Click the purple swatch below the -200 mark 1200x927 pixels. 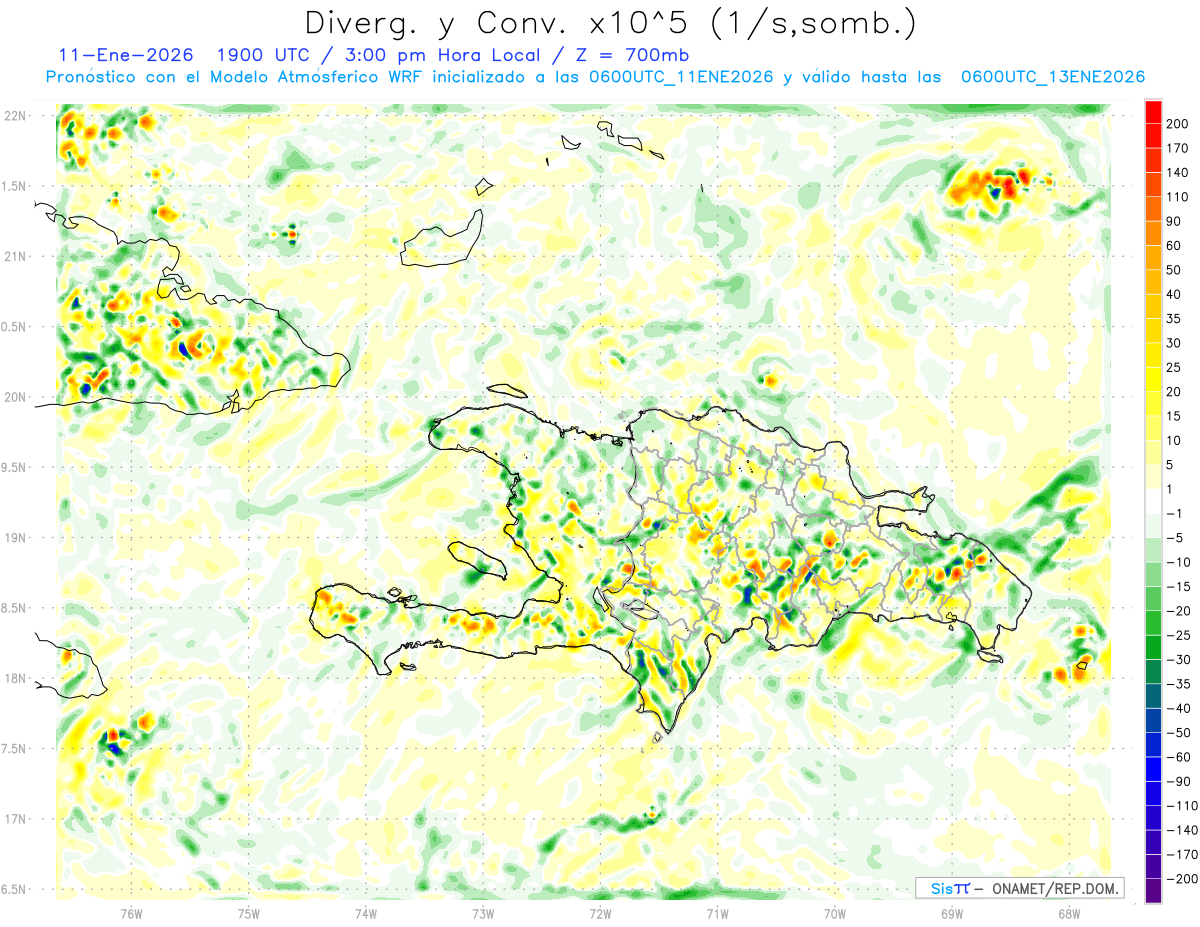1153,890
